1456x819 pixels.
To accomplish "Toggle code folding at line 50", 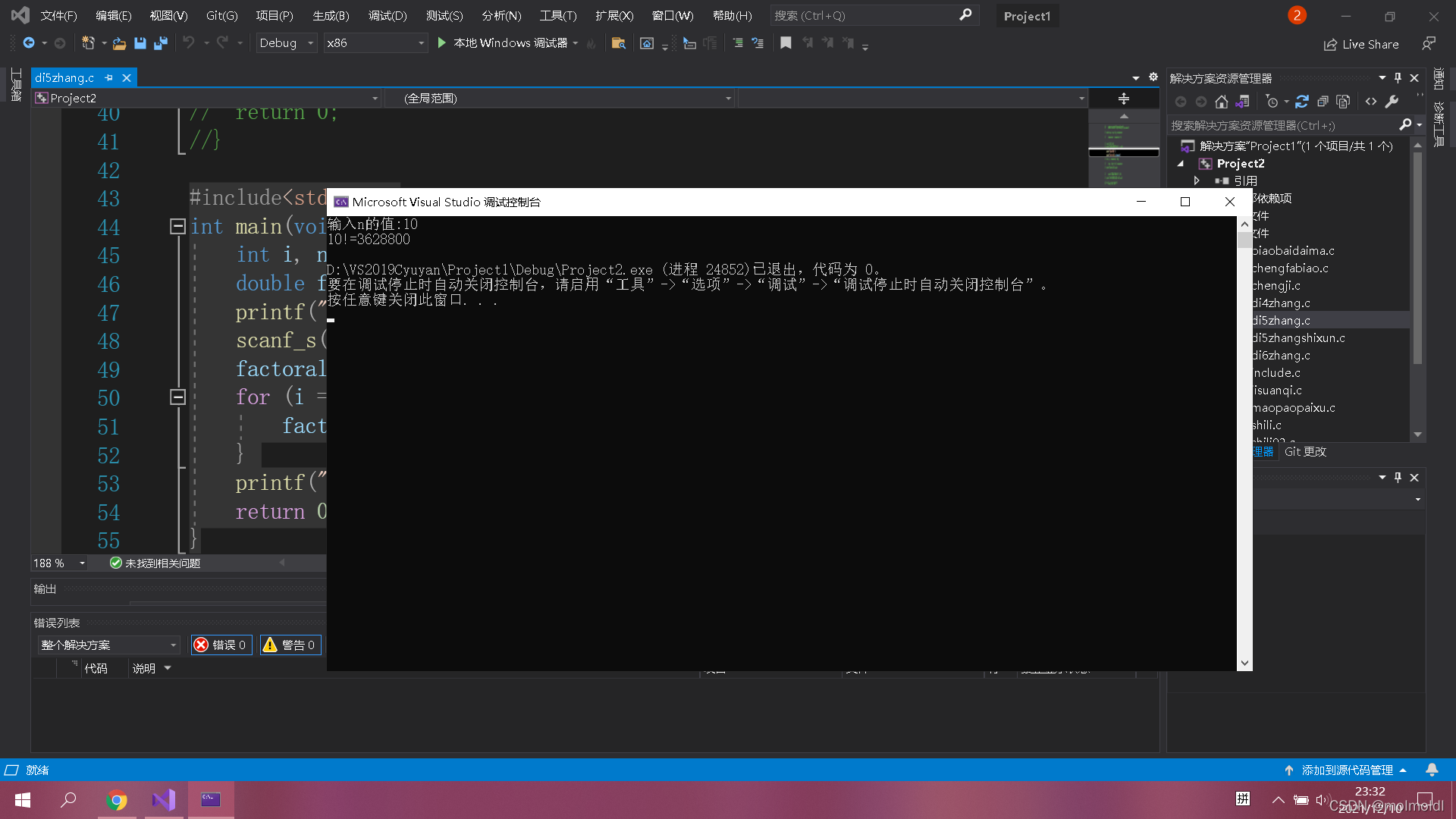I will [179, 397].
